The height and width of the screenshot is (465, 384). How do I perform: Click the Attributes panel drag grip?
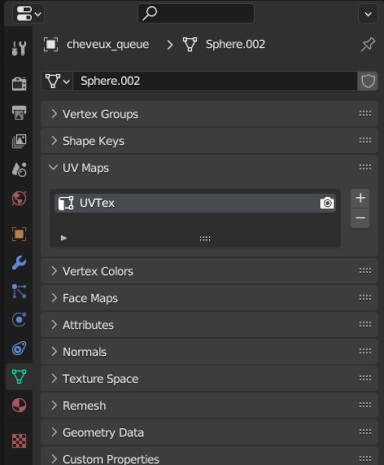pos(365,324)
